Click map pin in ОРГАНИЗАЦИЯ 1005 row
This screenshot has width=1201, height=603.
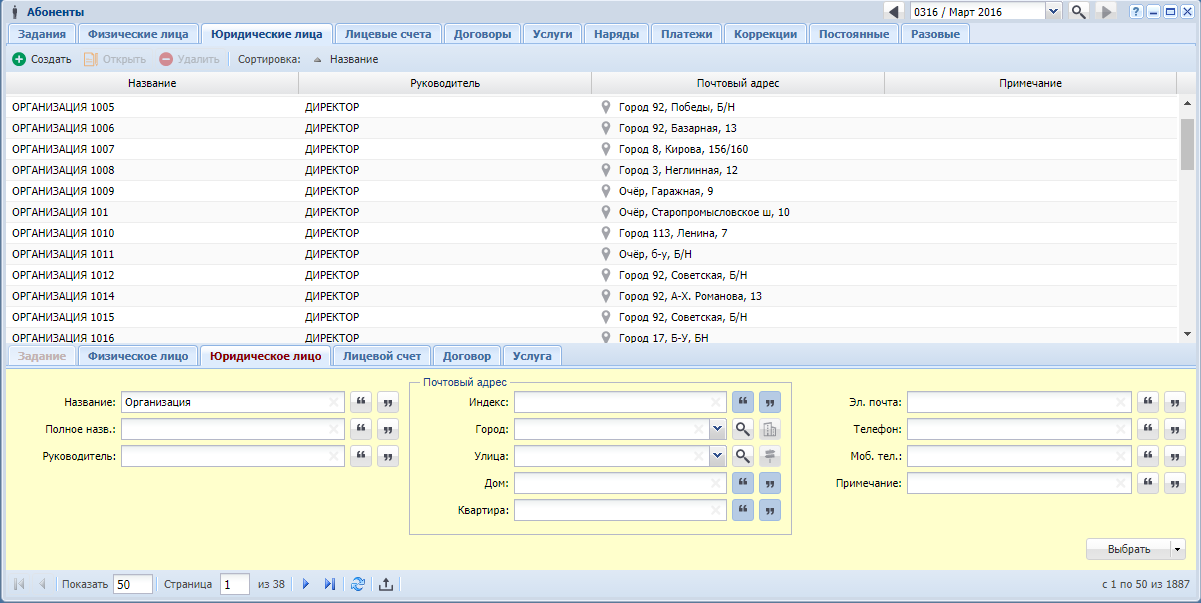coord(605,107)
